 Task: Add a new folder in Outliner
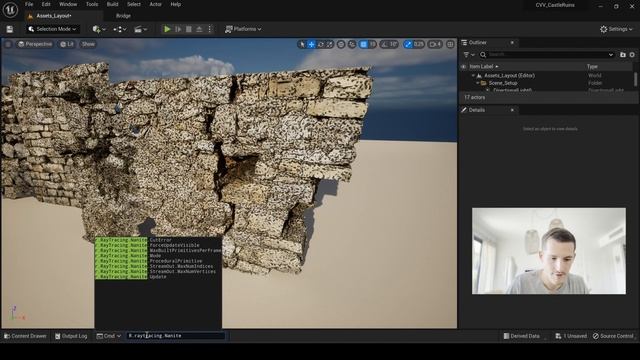[x=622, y=55]
